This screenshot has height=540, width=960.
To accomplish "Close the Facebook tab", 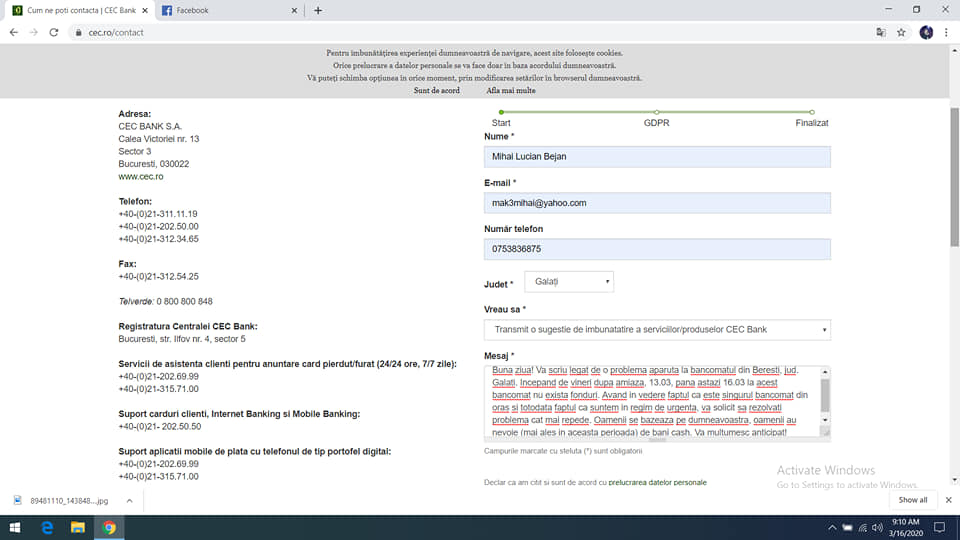I will click(294, 10).
